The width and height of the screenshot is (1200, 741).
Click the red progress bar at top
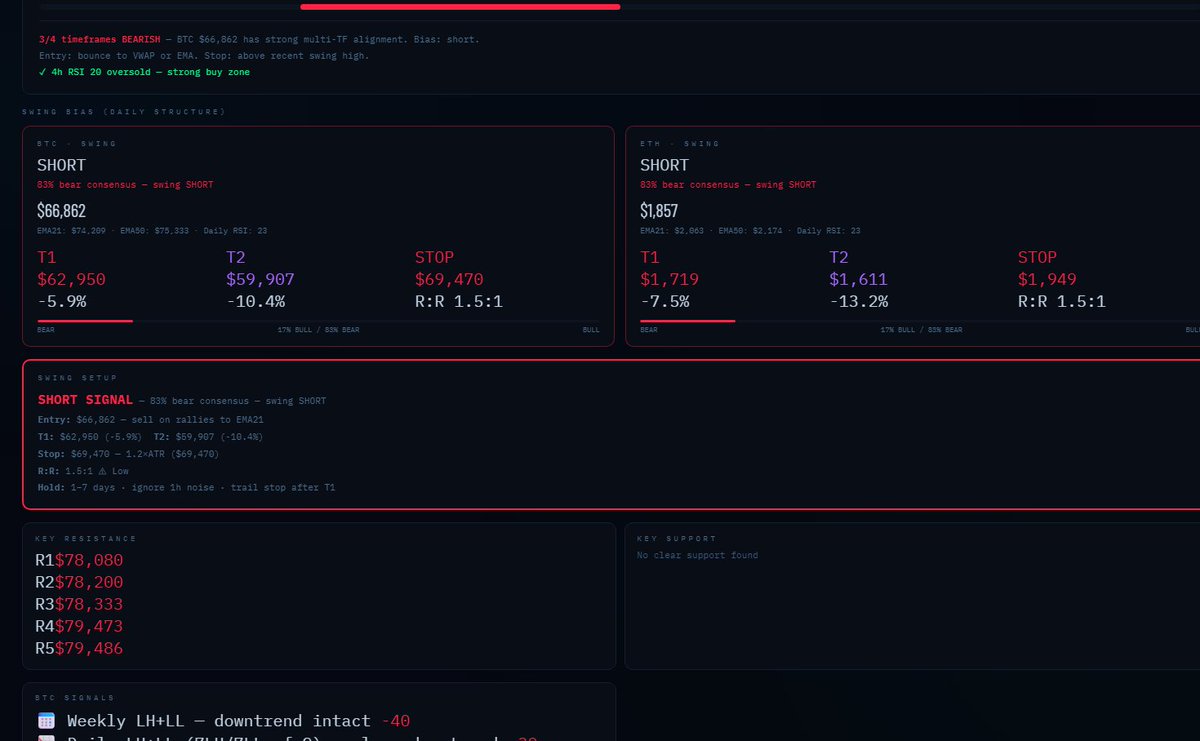pos(460,6)
